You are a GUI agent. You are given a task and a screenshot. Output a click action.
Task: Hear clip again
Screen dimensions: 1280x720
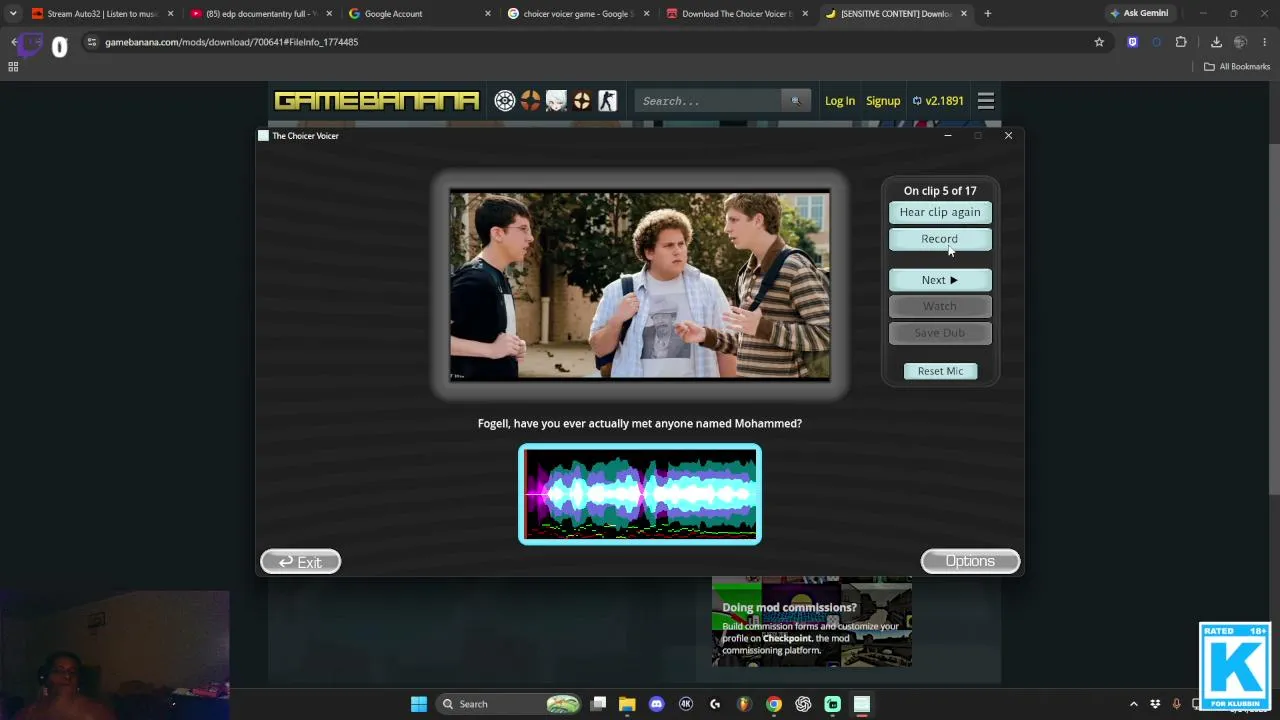tap(940, 212)
